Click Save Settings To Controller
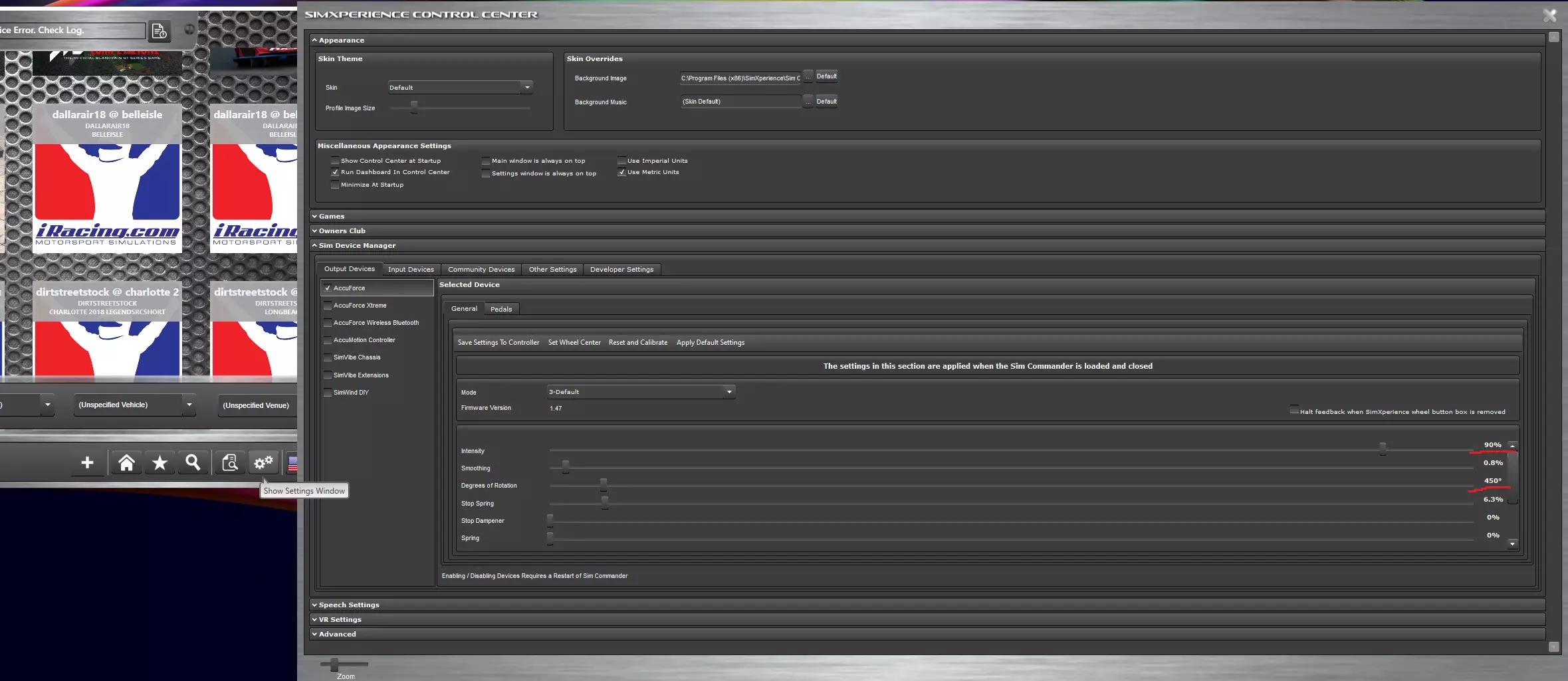The height and width of the screenshot is (681, 1568). (498, 342)
